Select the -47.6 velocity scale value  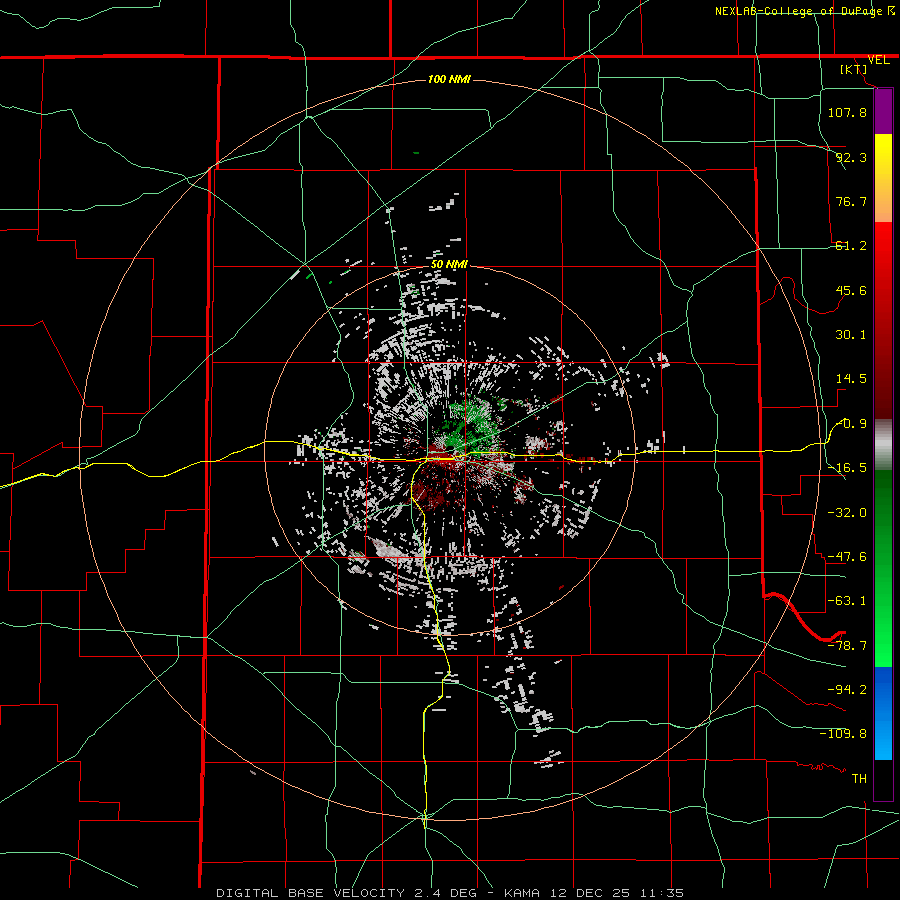[x=847, y=557]
